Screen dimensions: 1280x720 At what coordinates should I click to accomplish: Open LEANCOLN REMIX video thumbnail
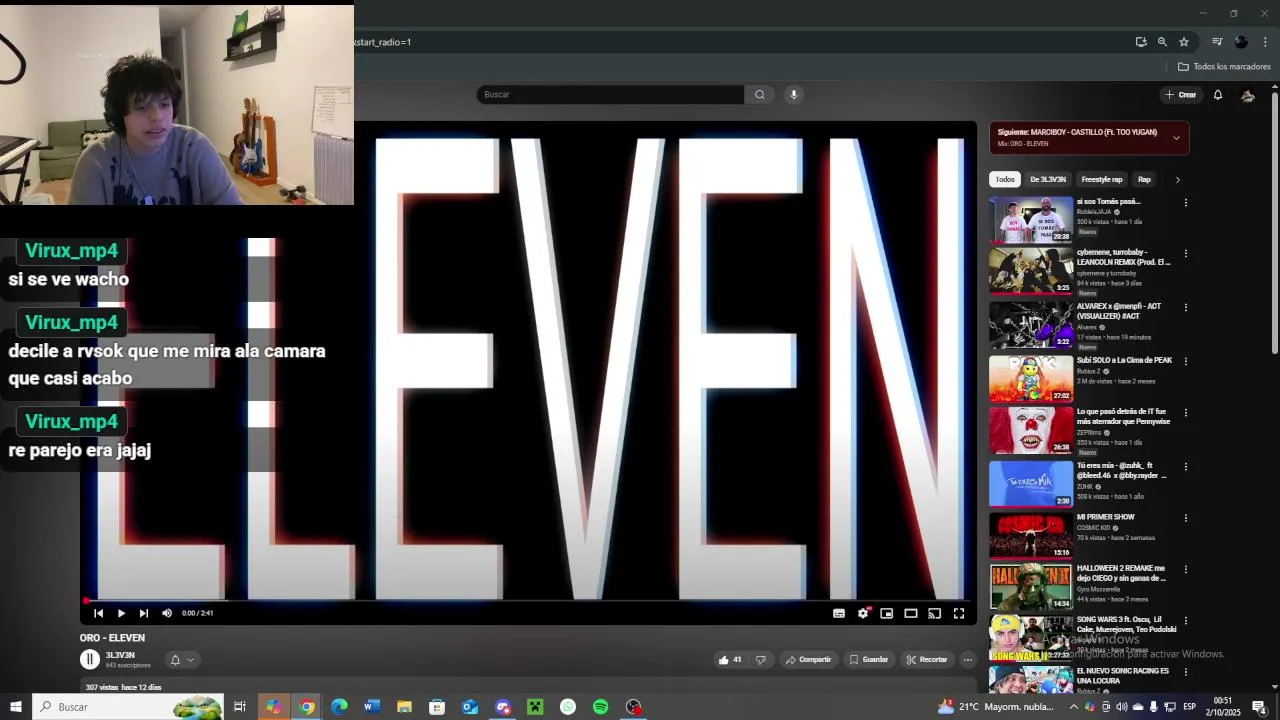pos(1031,271)
